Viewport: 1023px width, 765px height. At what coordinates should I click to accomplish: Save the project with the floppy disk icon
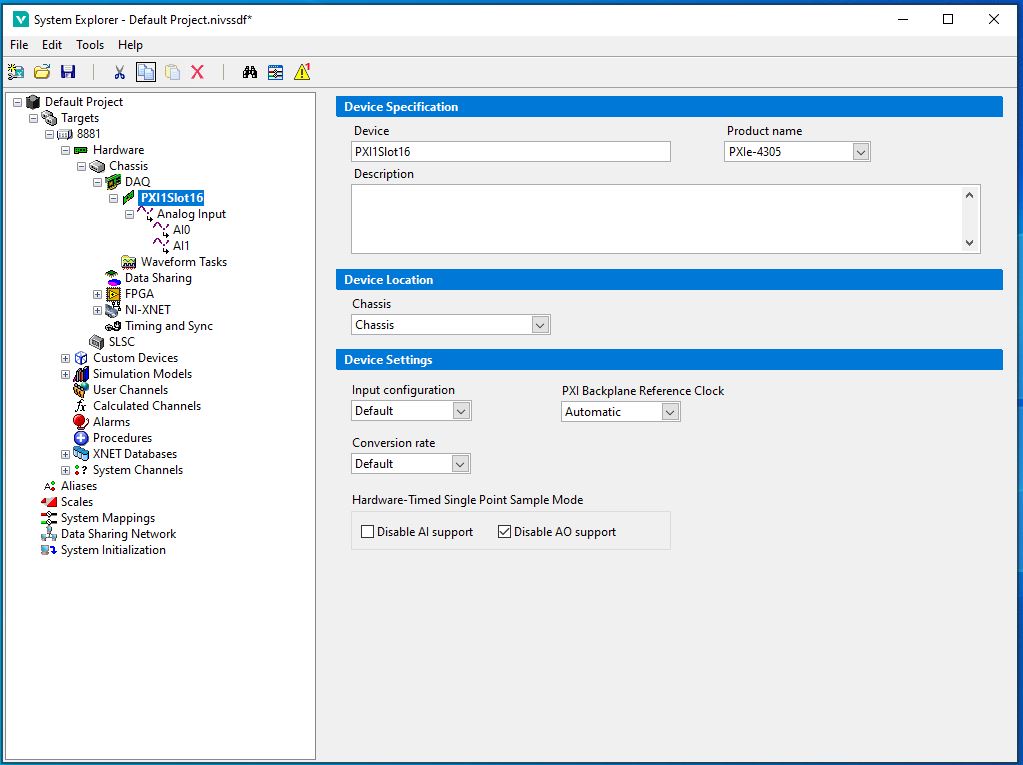pyautogui.click(x=68, y=72)
